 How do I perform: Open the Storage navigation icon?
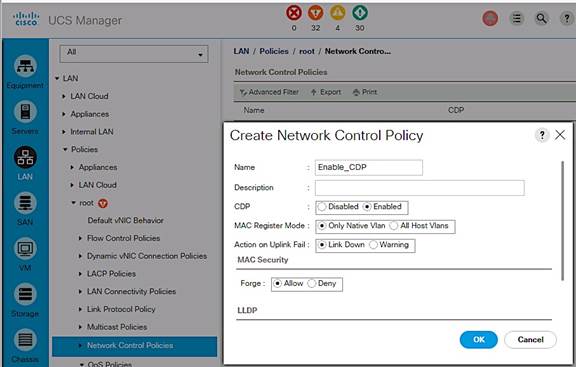click(25, 294)
